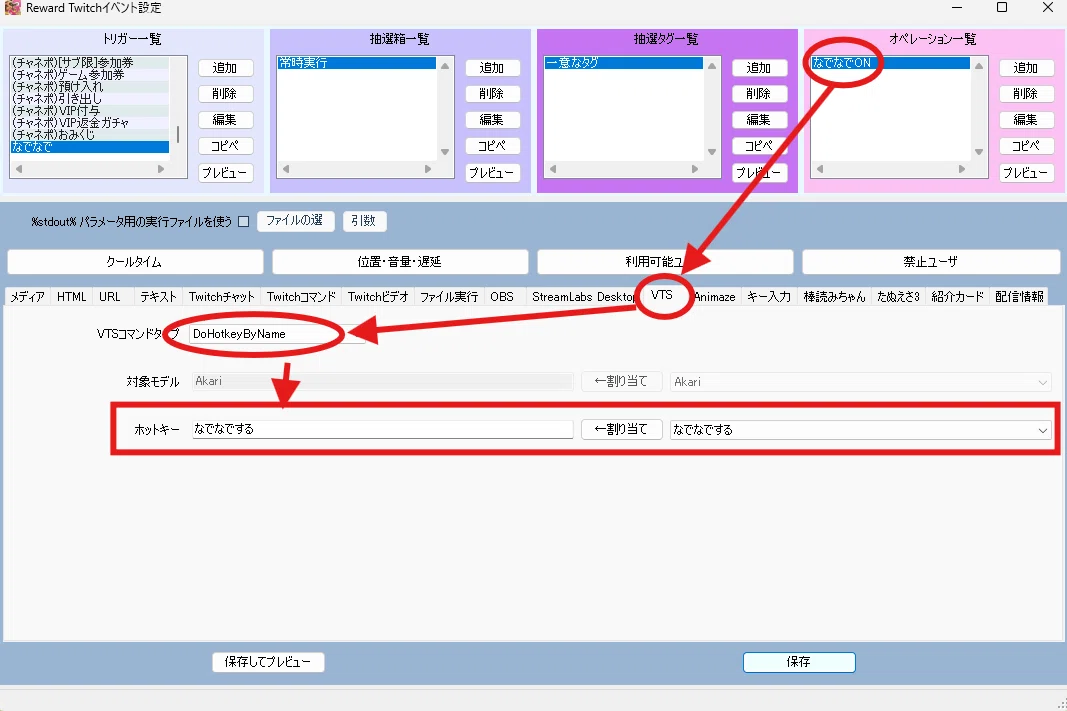Click 削除 in the 抽選箱一覧 panel
The image size is (1067, 711).
tap(492, 94)
